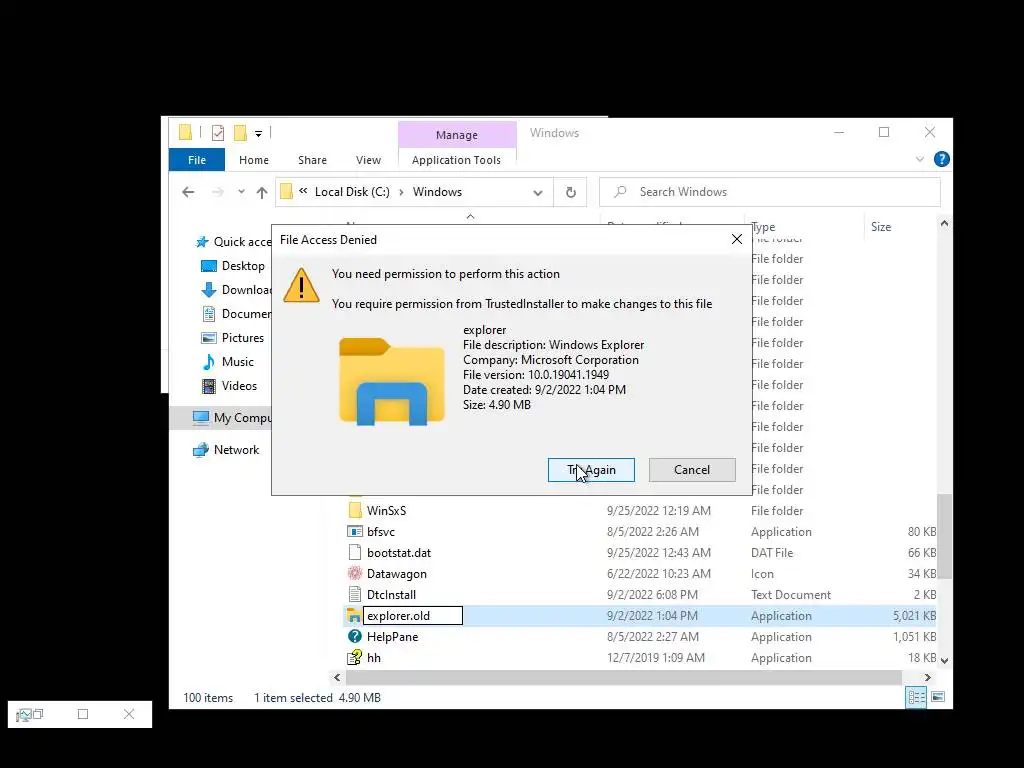
Task: Open Explorer help question mark
Action: [x=942, y=159]
